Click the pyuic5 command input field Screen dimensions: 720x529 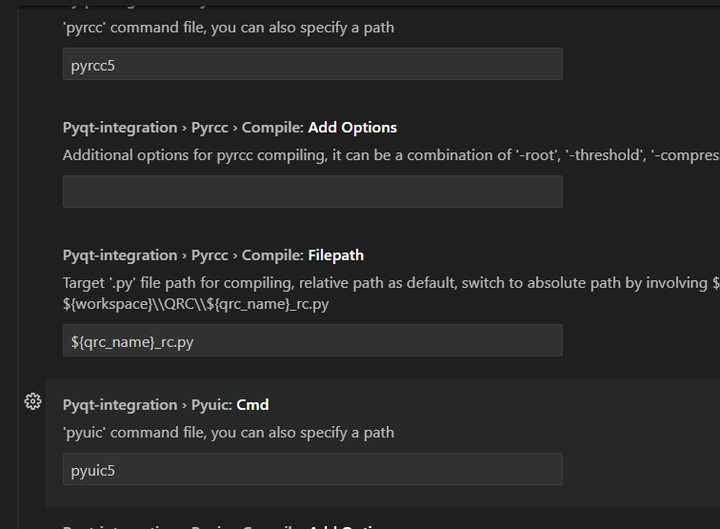[312, 469]
